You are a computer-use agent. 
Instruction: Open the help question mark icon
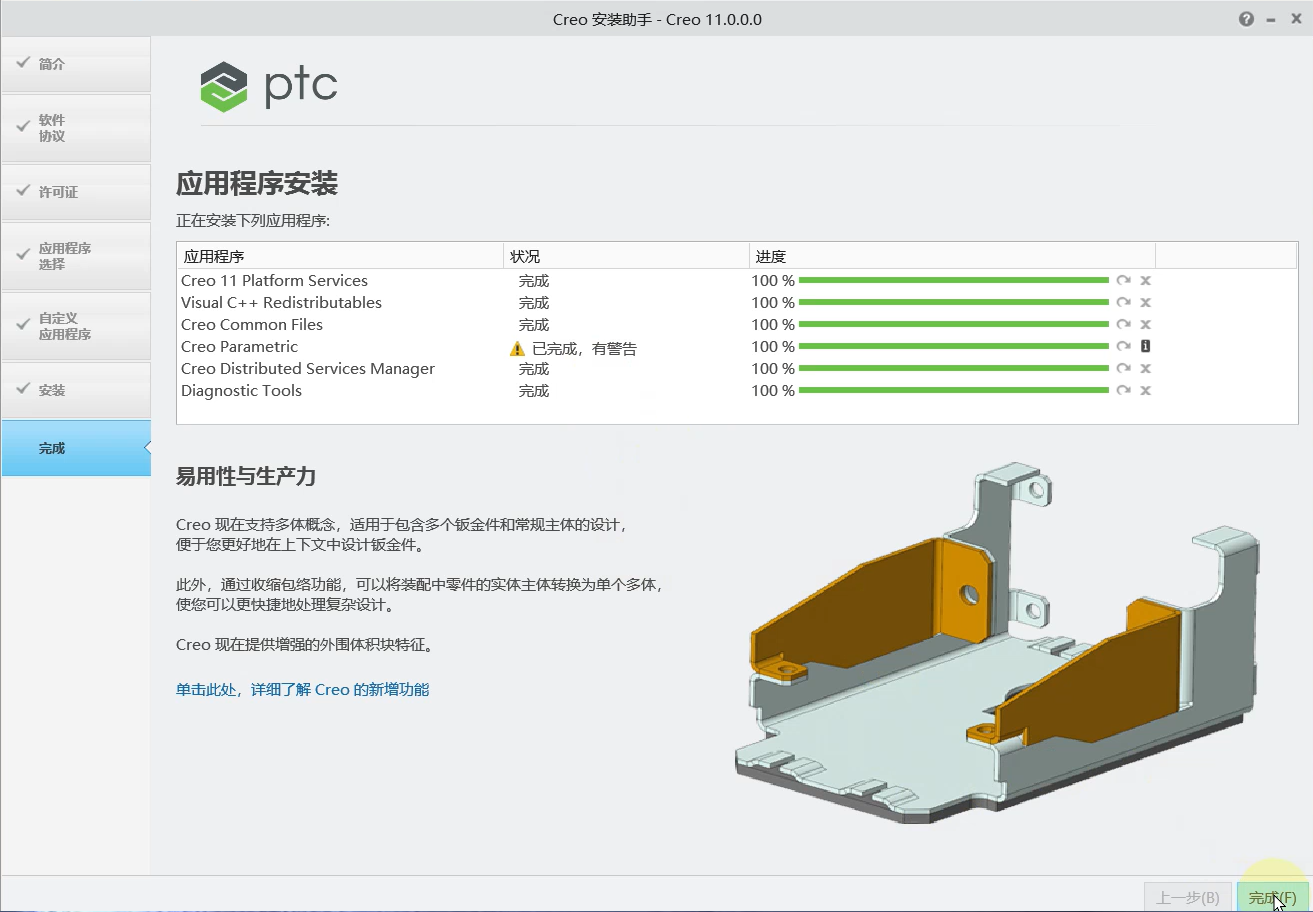pos(1246,19)
